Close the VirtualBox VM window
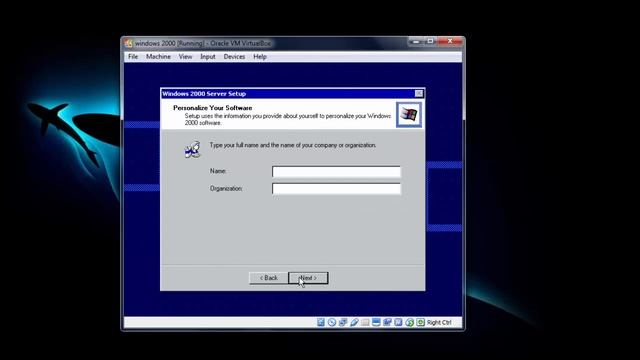Image resolution: width=640 pixels, height=360 pixels. (x=450, y=41)
